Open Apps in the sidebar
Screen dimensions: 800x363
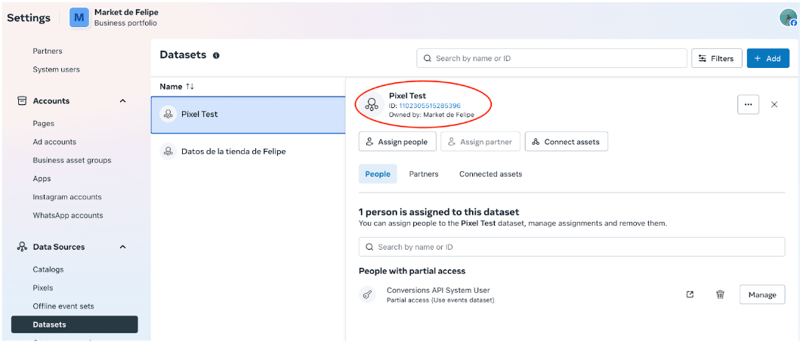tap(42, 179)
